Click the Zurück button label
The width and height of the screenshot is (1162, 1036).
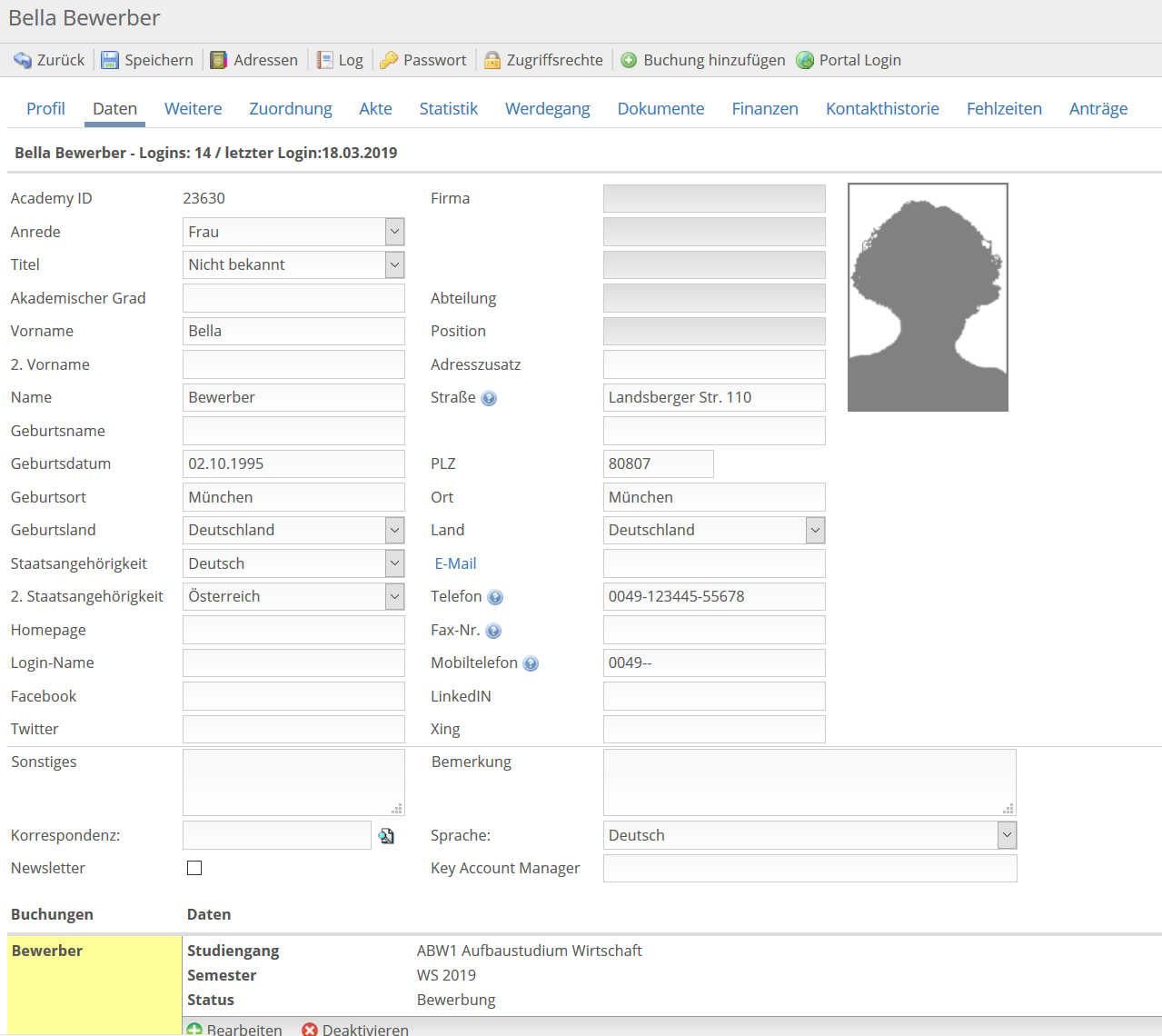point(61,60)
